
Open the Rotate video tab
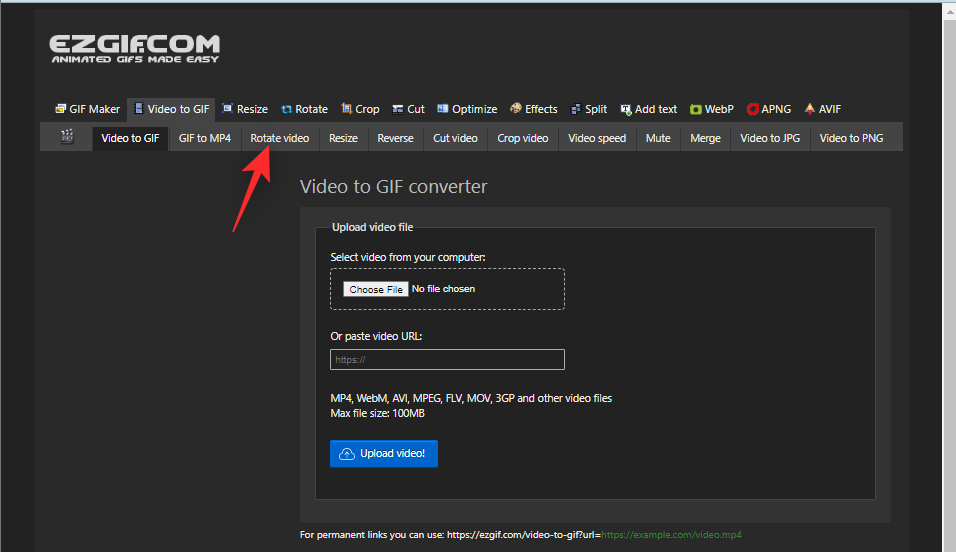(x=280, y=138)
